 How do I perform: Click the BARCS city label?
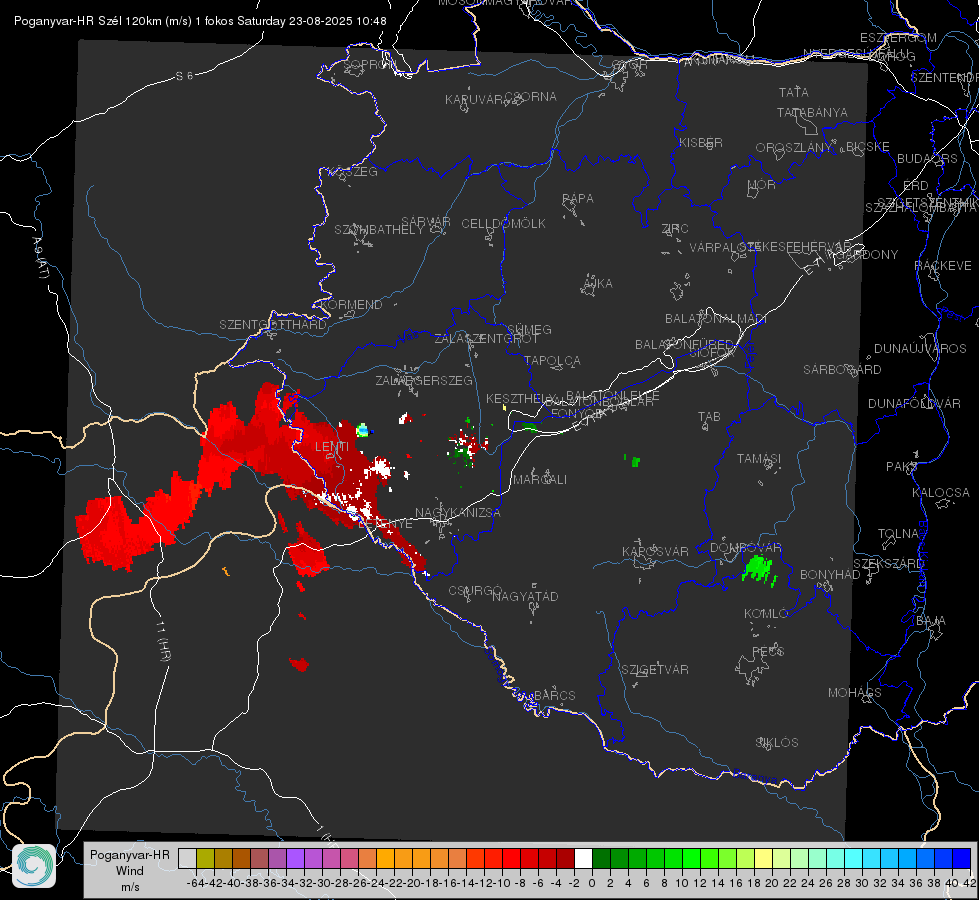point(554,696)
